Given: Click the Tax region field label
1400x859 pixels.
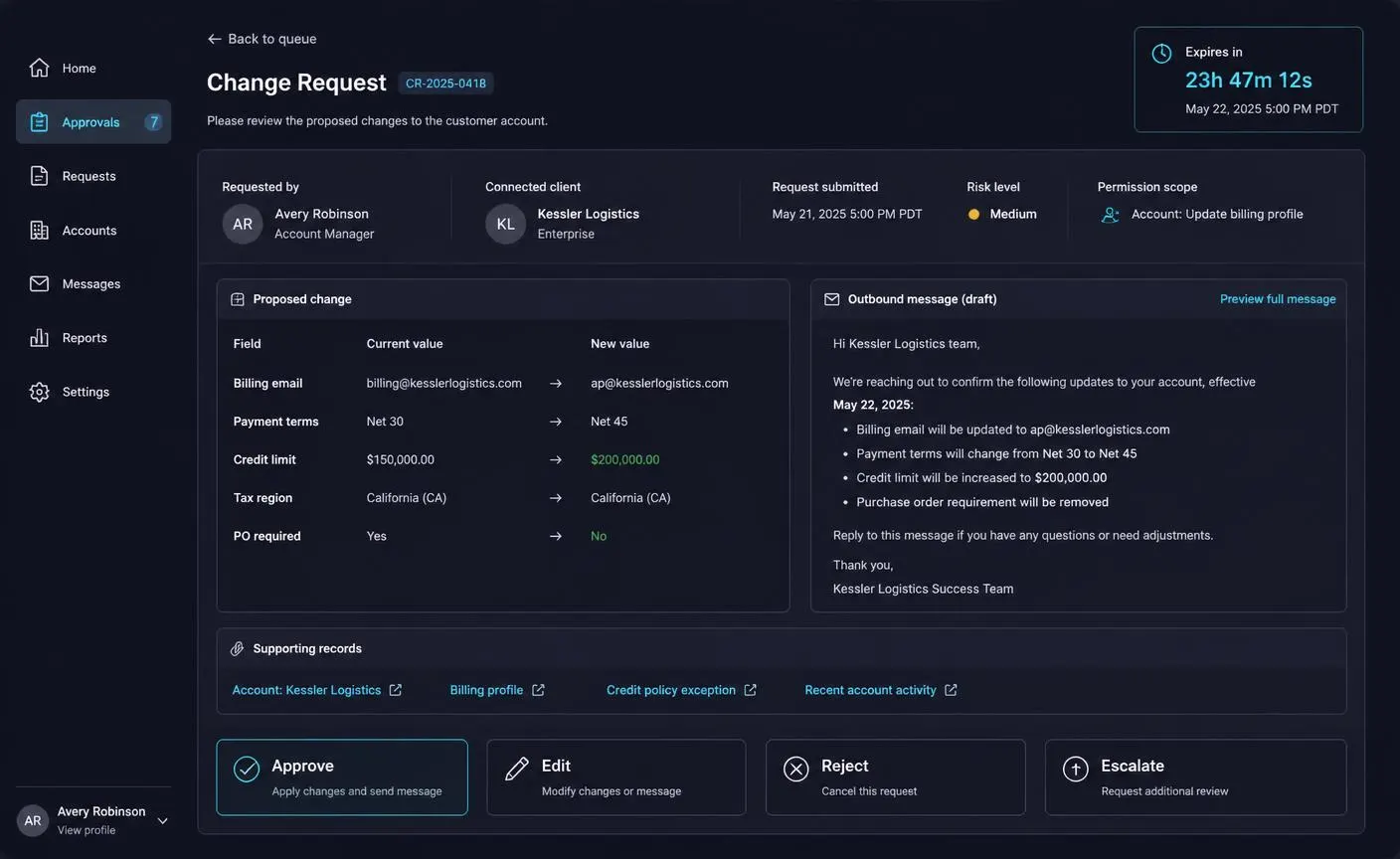Looking at the screenshot, I should [x=262, y=498].
